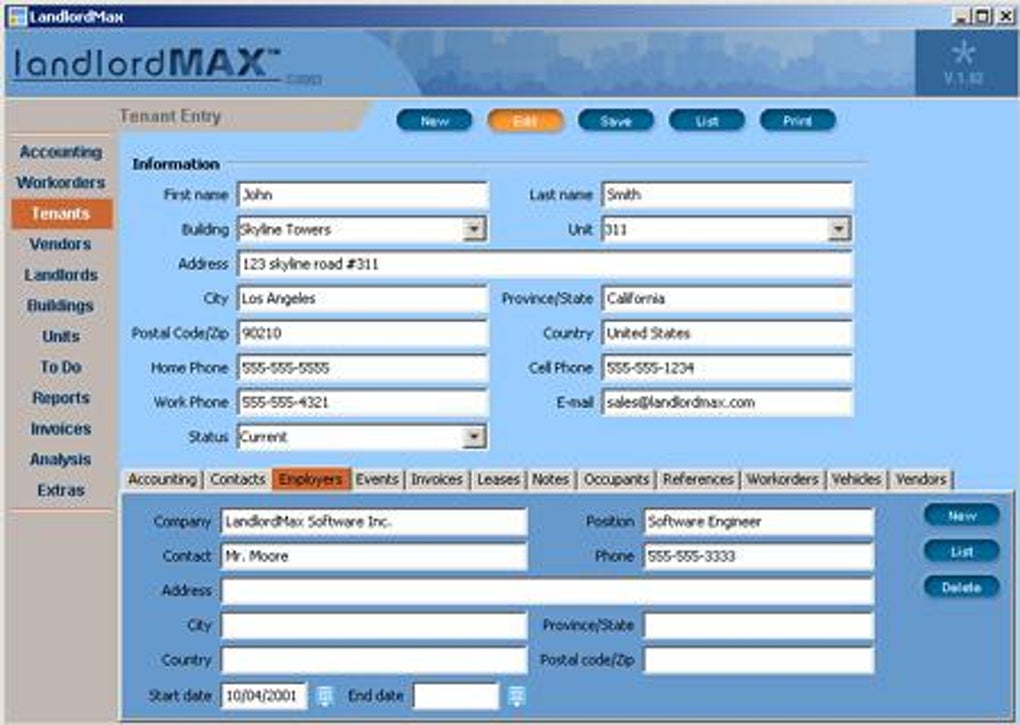The height and width of the screenshot is (725, 1020).
Task: Switch to the Events tab
Action: coord(377,479)
